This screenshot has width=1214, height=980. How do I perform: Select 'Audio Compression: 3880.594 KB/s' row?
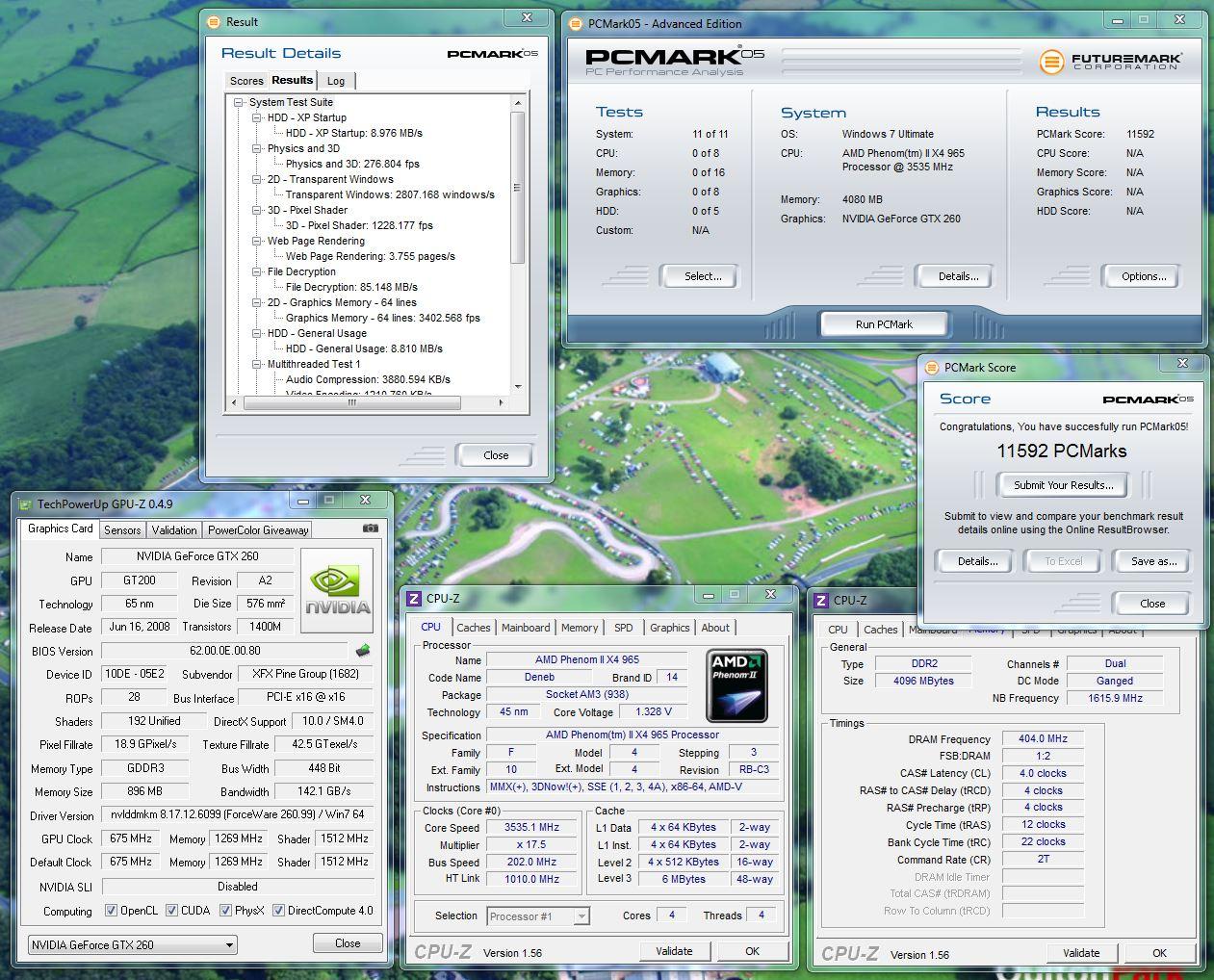point(368,379)
